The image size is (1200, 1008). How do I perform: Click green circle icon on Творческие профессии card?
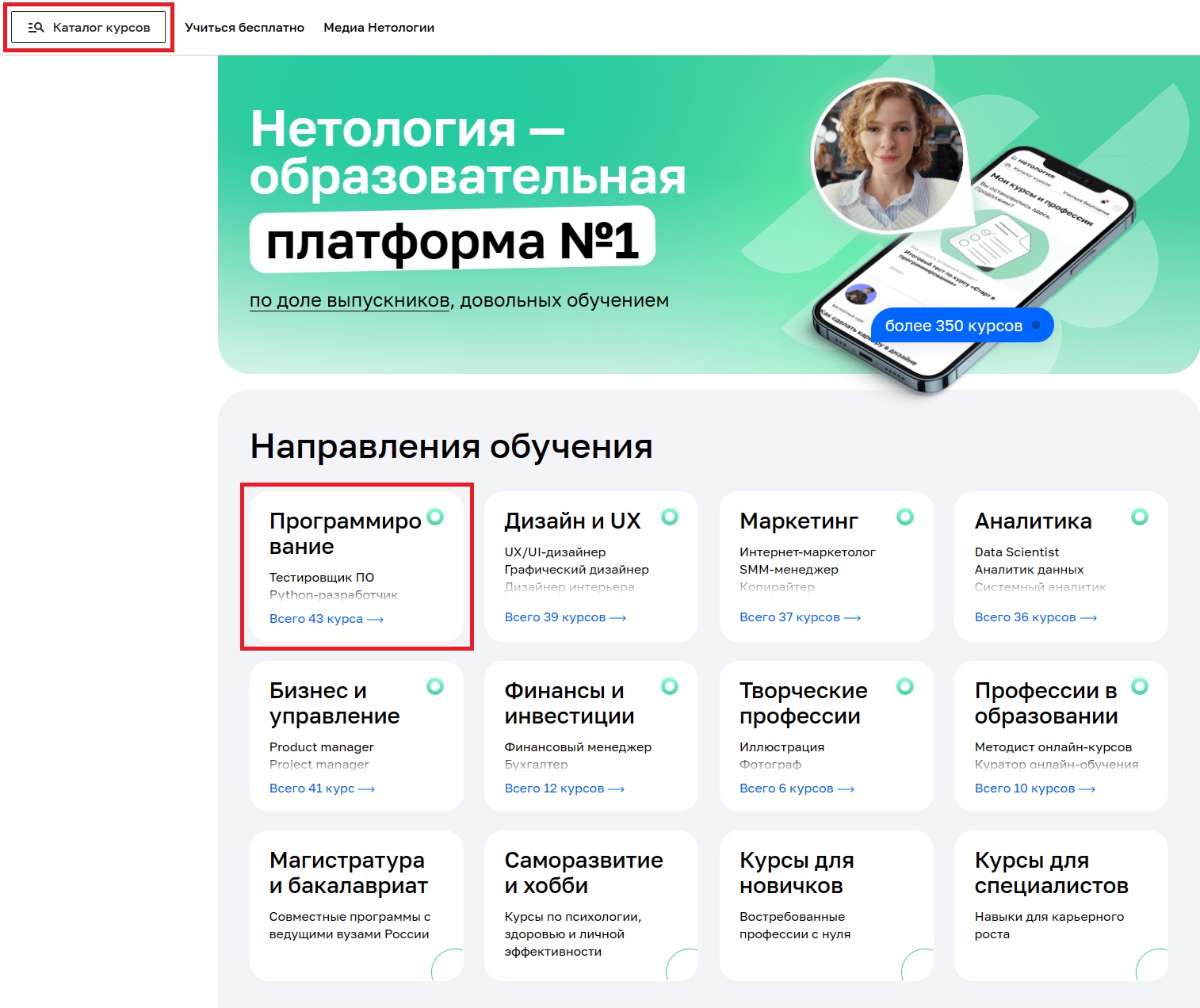(905, 686)
